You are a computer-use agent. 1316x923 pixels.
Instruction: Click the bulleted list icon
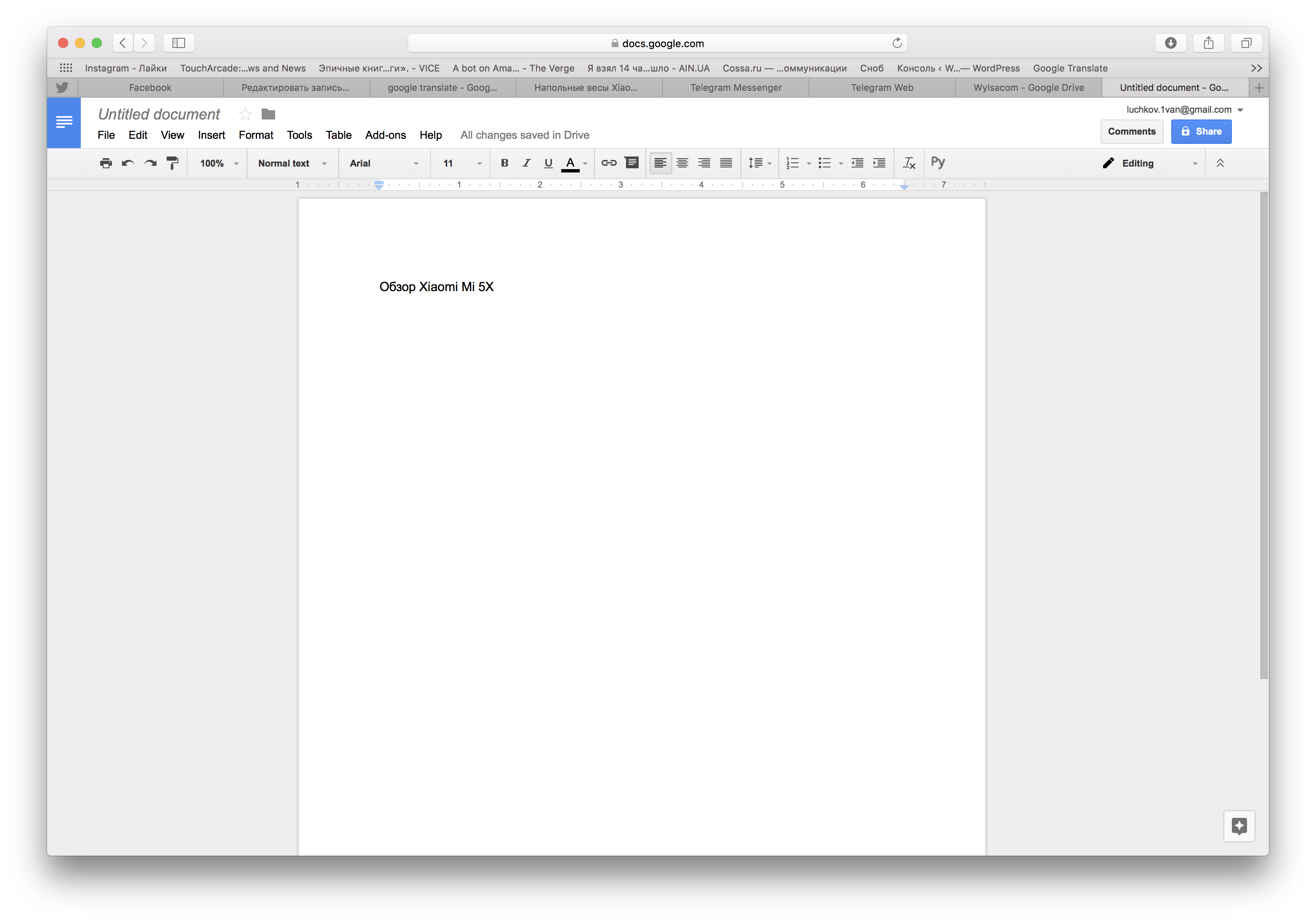point(824,163)
